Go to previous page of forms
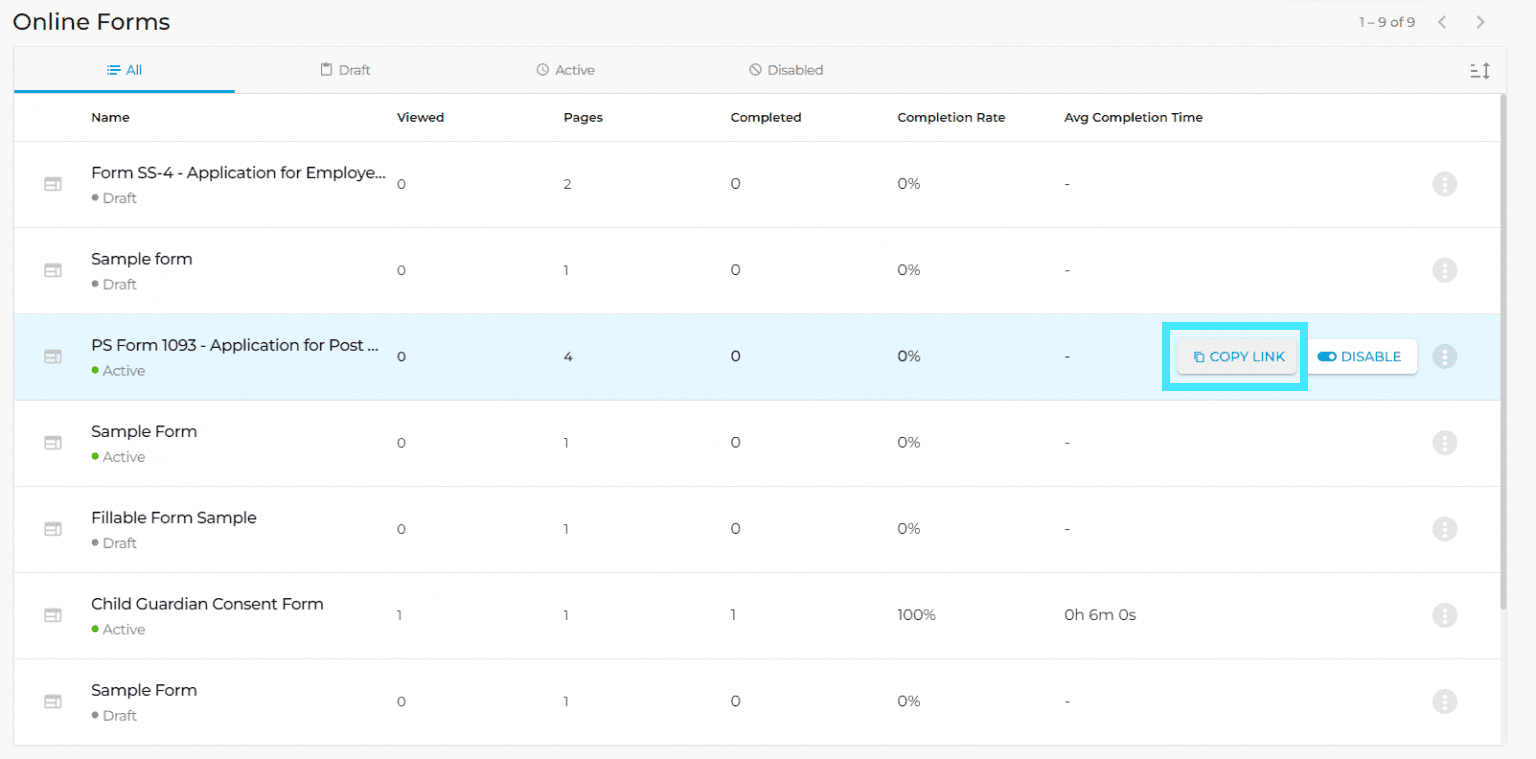Image resolution: width=1536 pixels, height=759 pixels. click(1442, 22)
